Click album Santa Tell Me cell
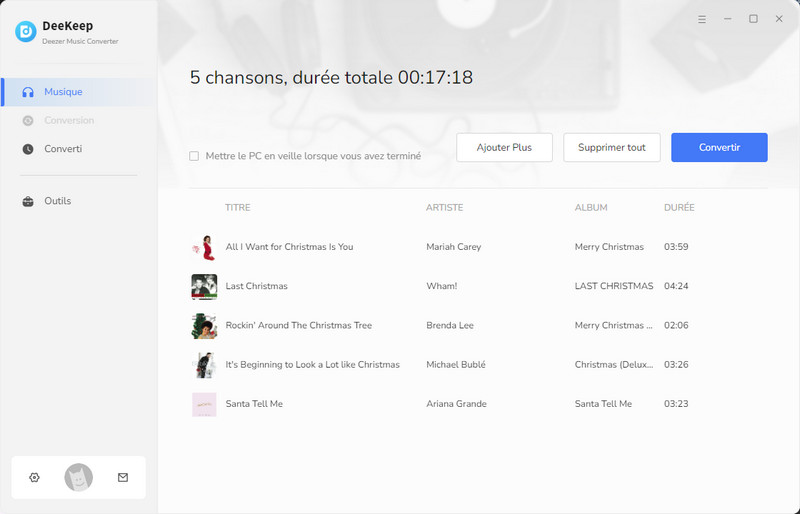800x514 pixels. [x=603, y=404]
